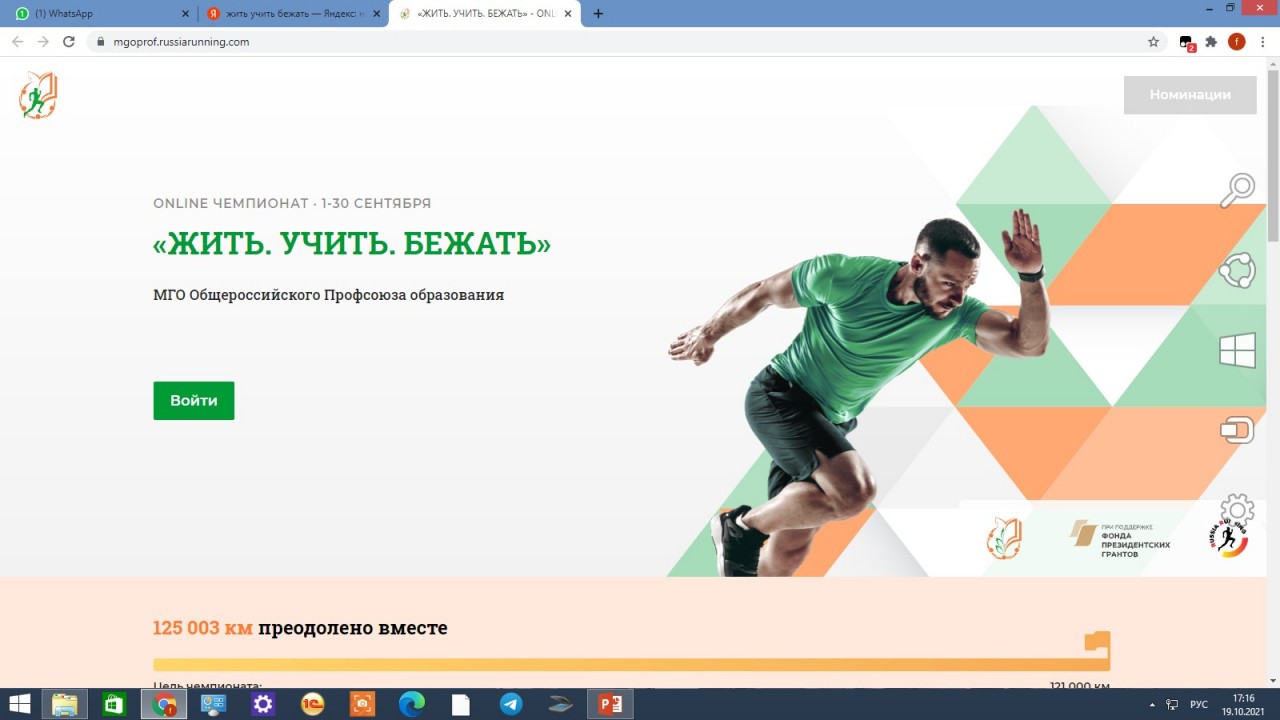Viewport: 1280px width, 720px height.
Task: Open the RUS language selector in the tray
Action: [x=1201, y=704]
